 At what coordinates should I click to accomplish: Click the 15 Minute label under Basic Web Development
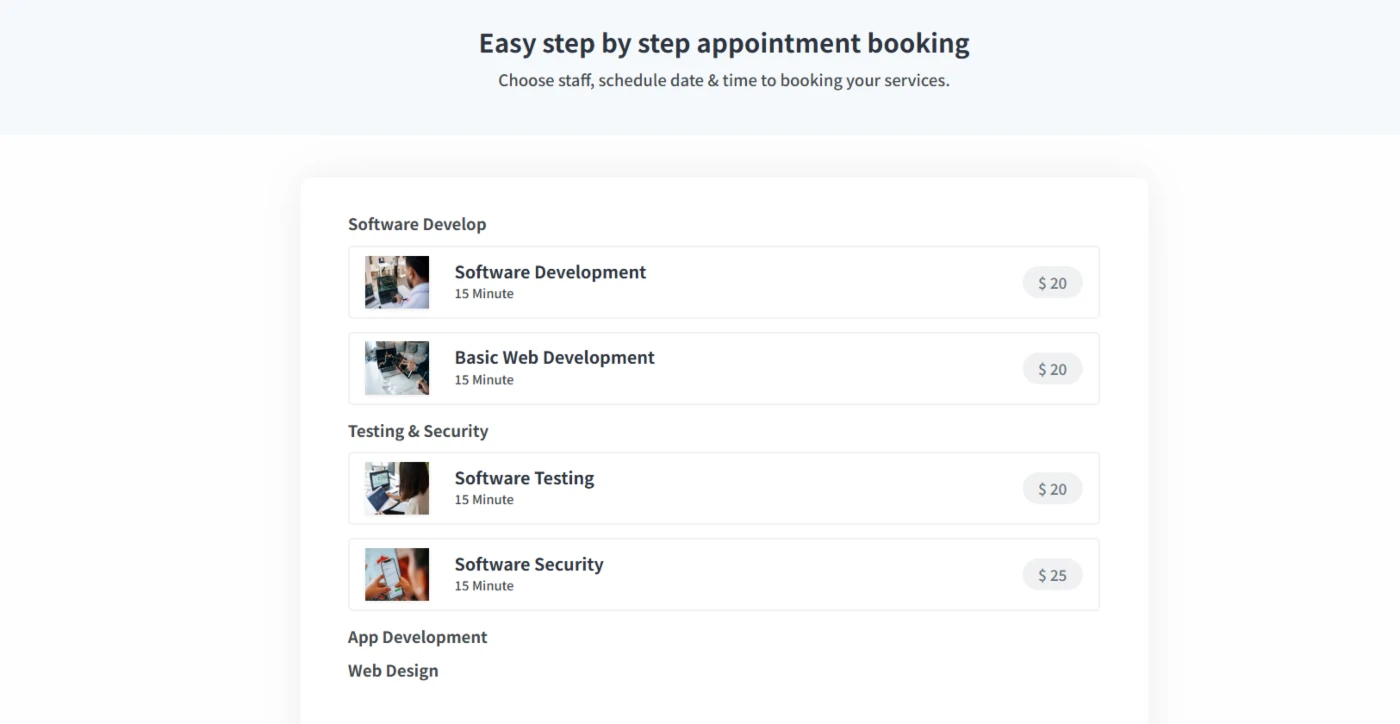(x=484, y=380)
